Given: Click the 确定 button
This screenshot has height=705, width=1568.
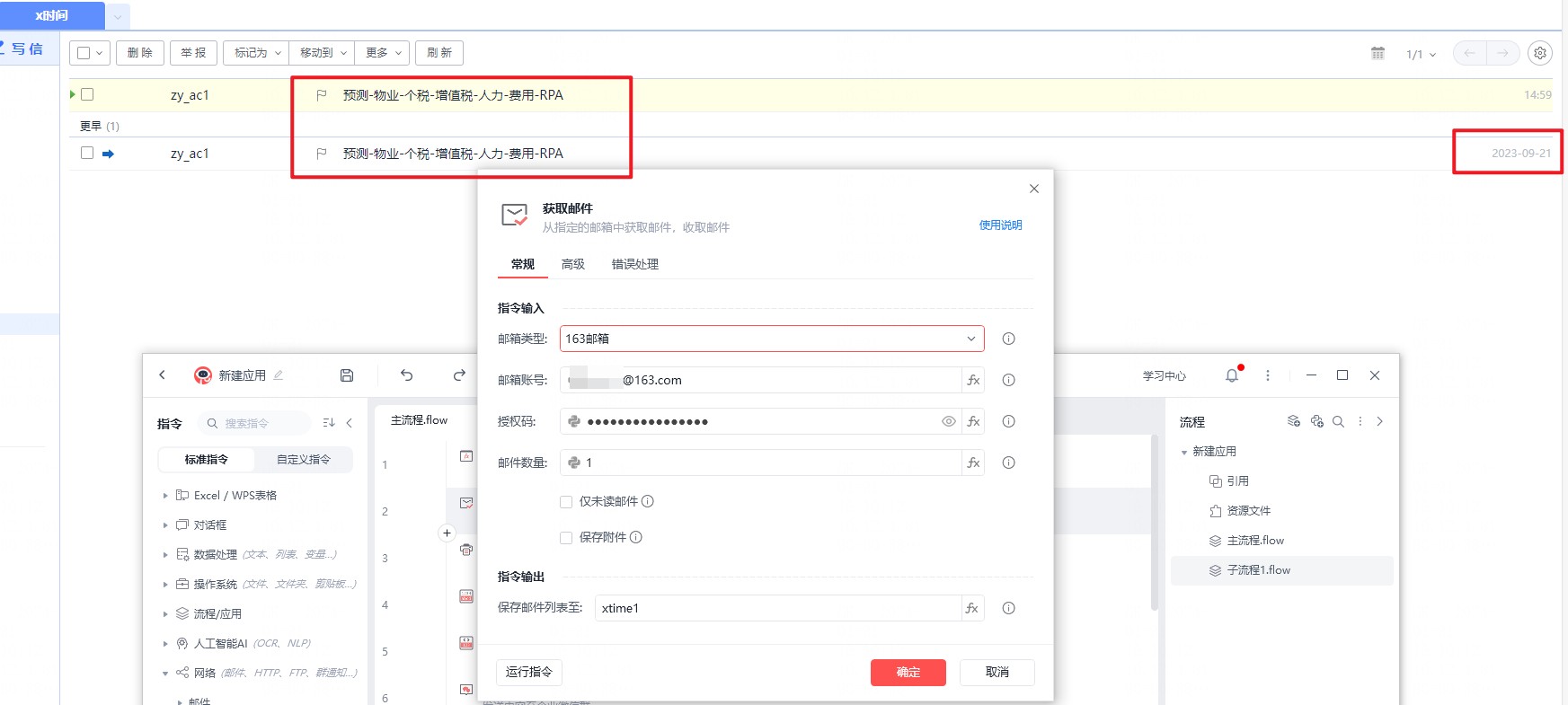Looking at the screenshot, I should 908,673.
